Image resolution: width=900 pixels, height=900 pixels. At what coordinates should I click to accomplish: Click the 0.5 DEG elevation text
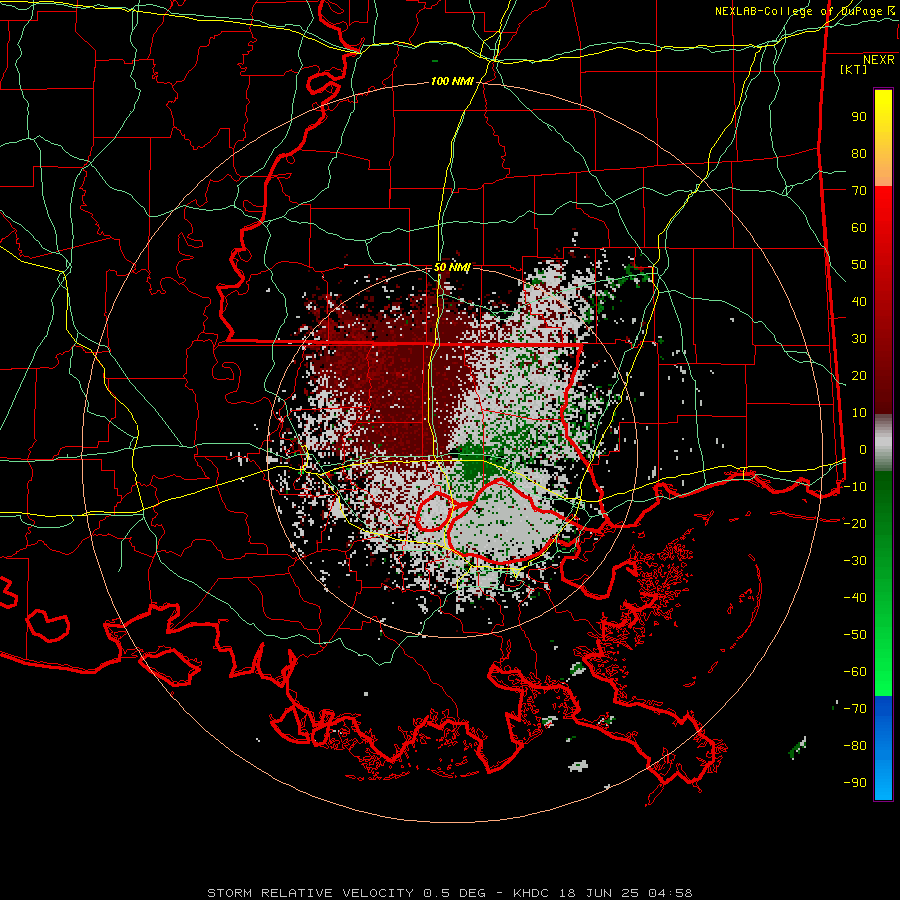point(455,893)
